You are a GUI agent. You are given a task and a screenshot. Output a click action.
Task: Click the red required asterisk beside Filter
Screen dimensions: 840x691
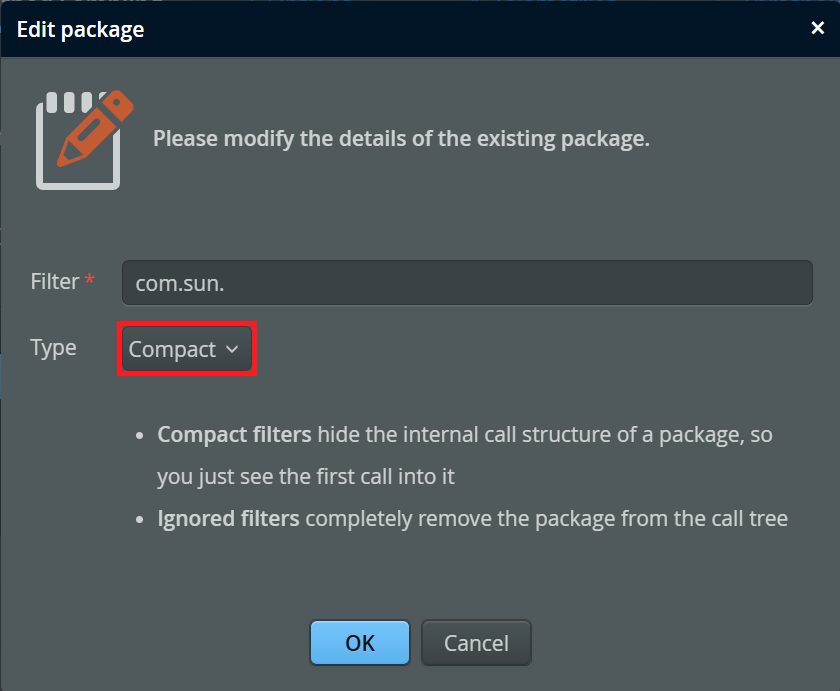pos(90,283)
